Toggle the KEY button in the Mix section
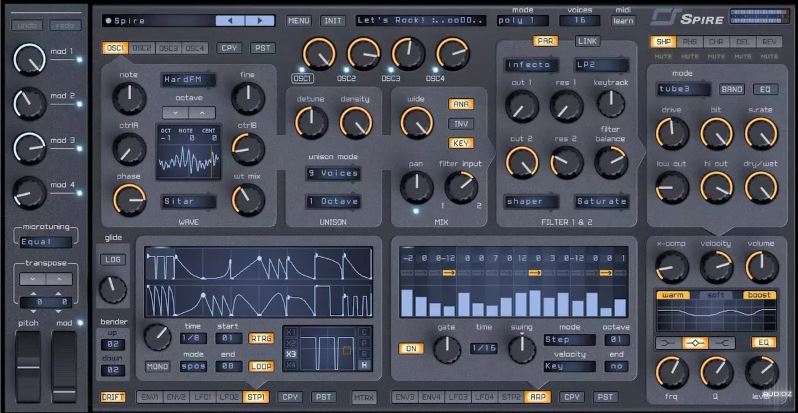Image resolution: width=798 pixels, height=413 pixels. (461, 143)
